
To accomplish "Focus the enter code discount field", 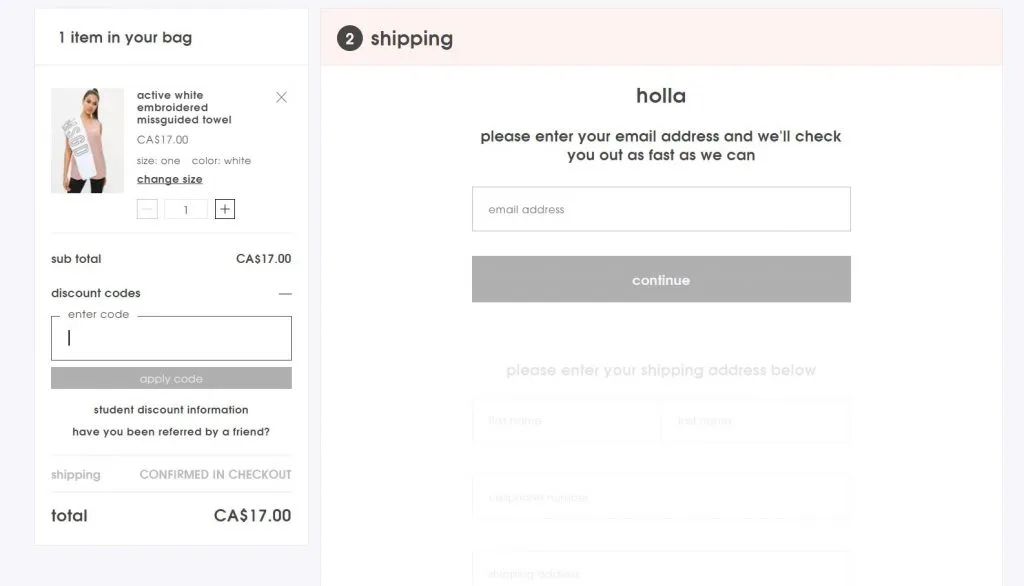I will coord(171,338).
